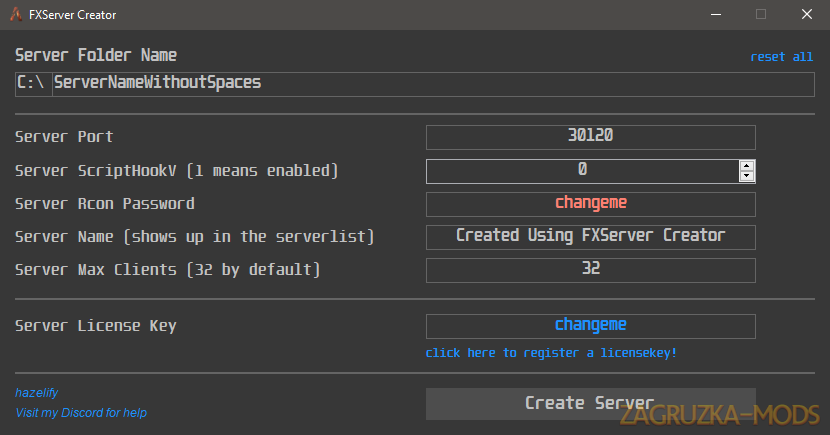Click the FXServer Creator title bar text

pos(73,15)
